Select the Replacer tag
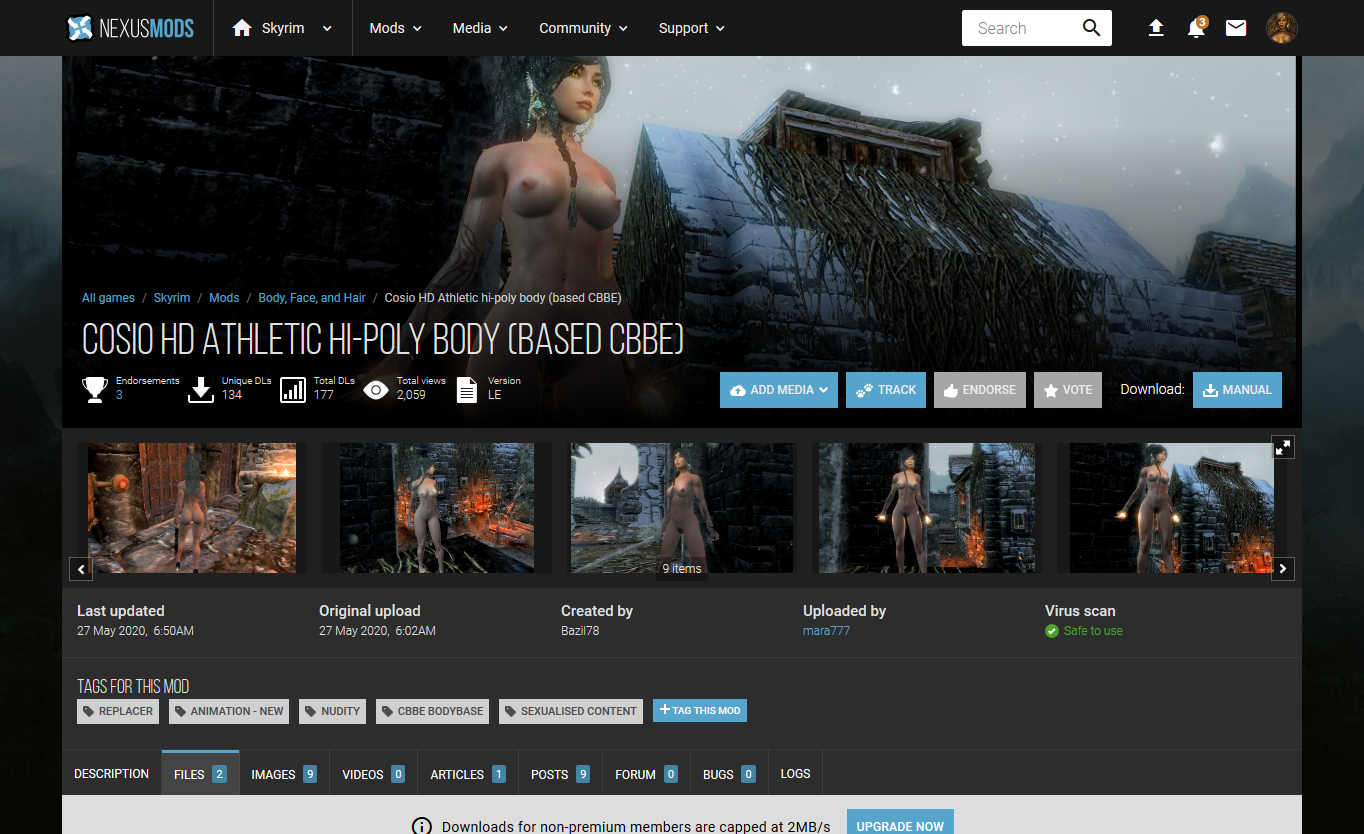 [118, 711]
